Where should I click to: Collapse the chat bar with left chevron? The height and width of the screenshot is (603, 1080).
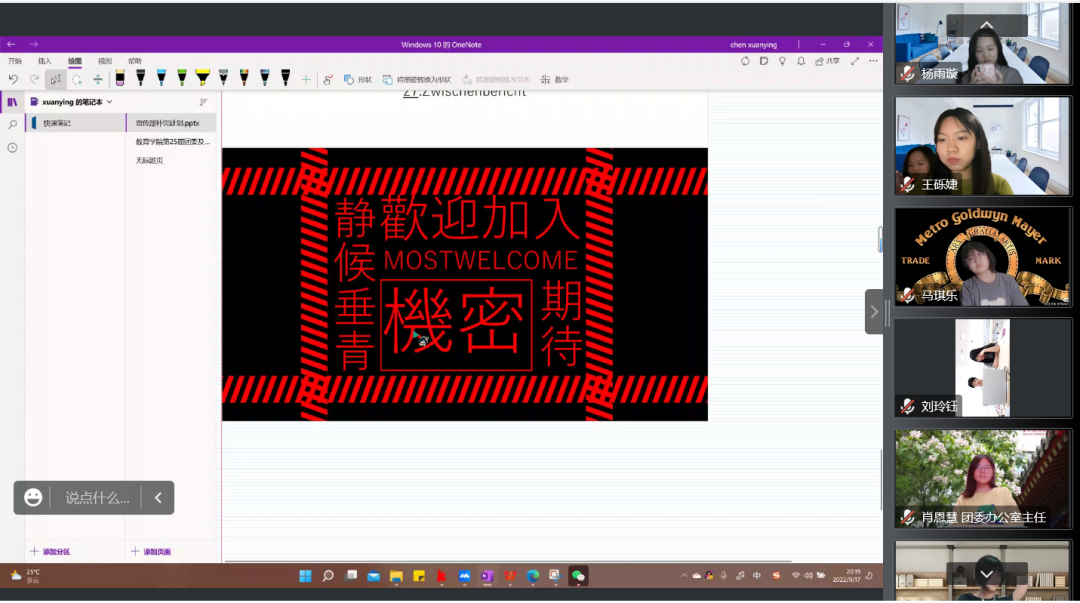158,497
